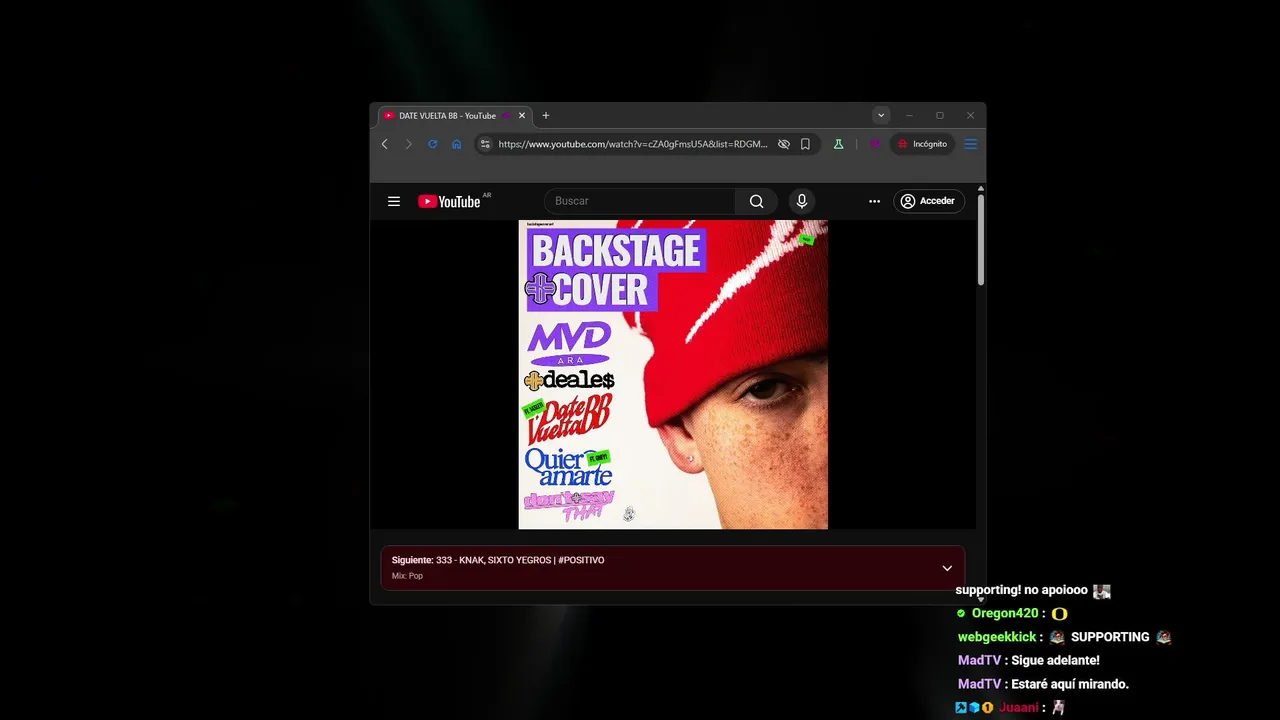Expand the Siguiente playlist panel chevron
This screenshot has width=1280, height=720.
click(x=947, y=568)
